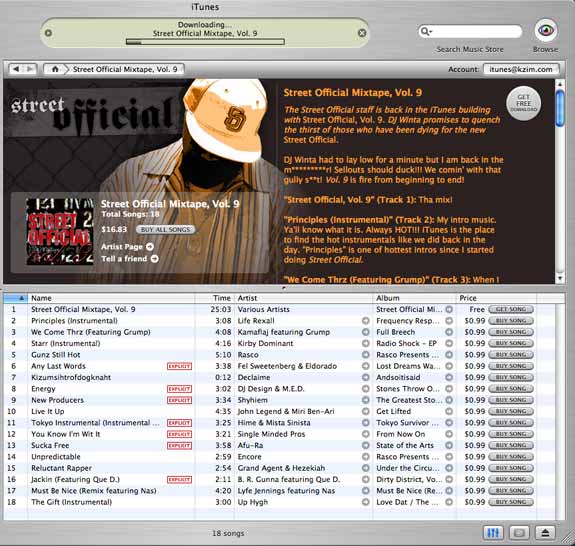This screenshot has height=546, width=575.
Task: Click the up arrow of the store pane scrollbar
Action: [560, 85]
